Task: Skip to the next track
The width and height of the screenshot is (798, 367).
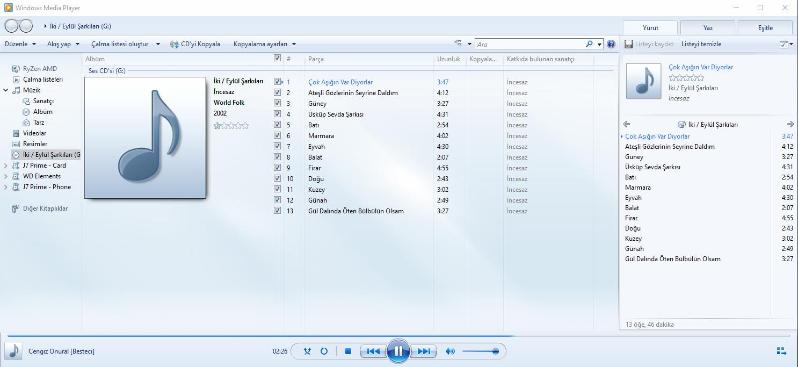Action: (x=423, y=351)
